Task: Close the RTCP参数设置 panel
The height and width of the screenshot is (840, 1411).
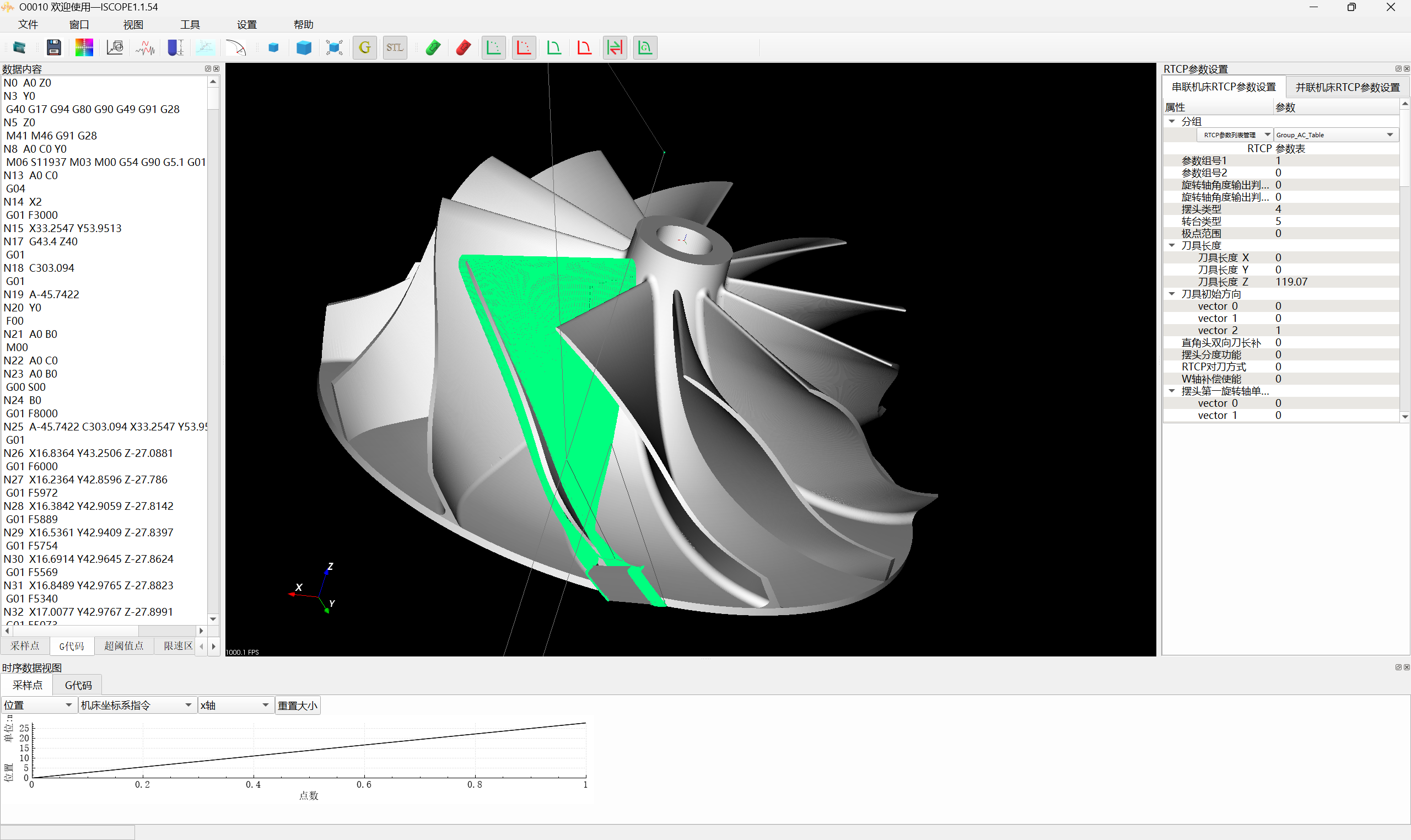Action: click(1407, 69)
